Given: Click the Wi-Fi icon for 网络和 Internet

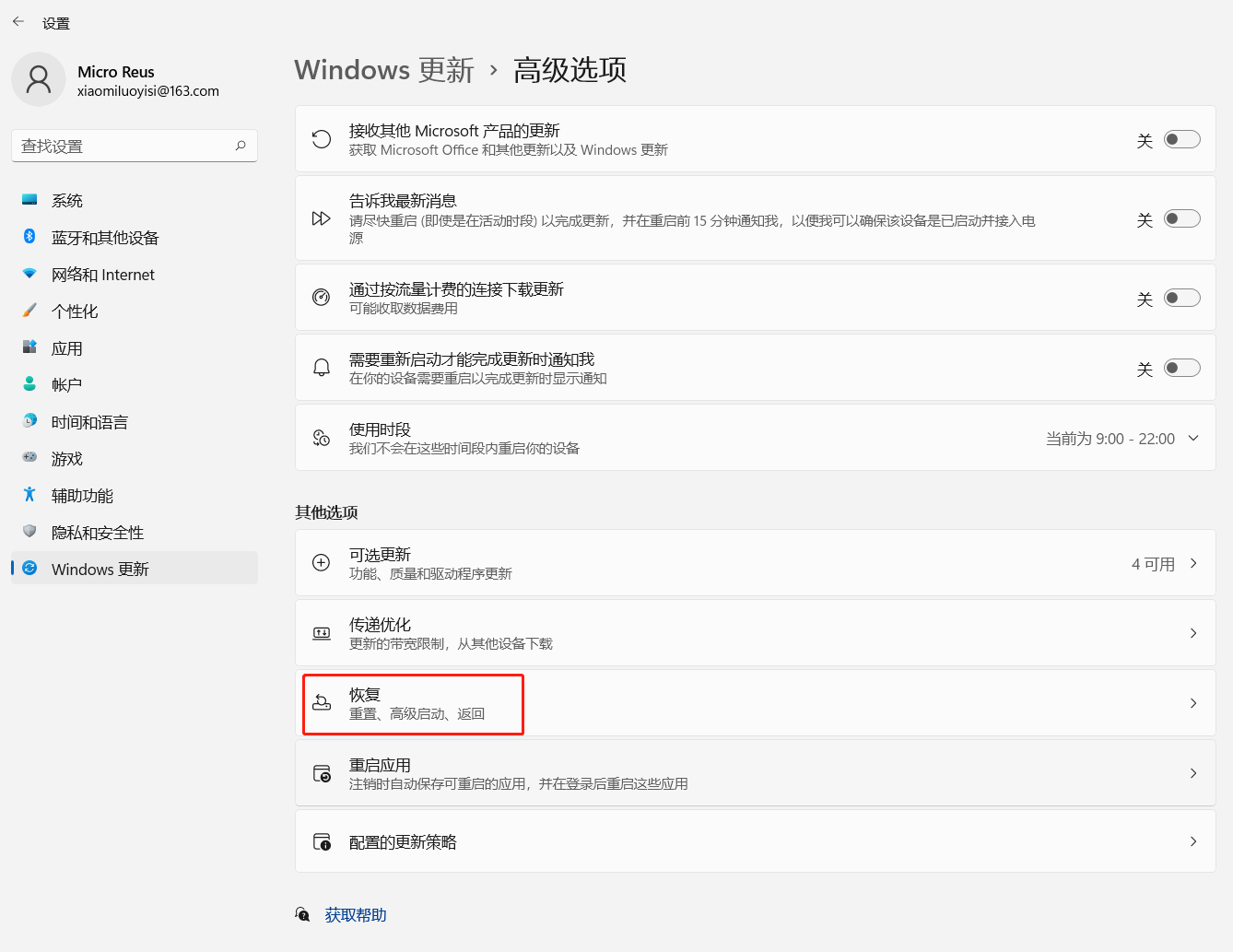Looking at the screenshot, I should coord(29,274).
